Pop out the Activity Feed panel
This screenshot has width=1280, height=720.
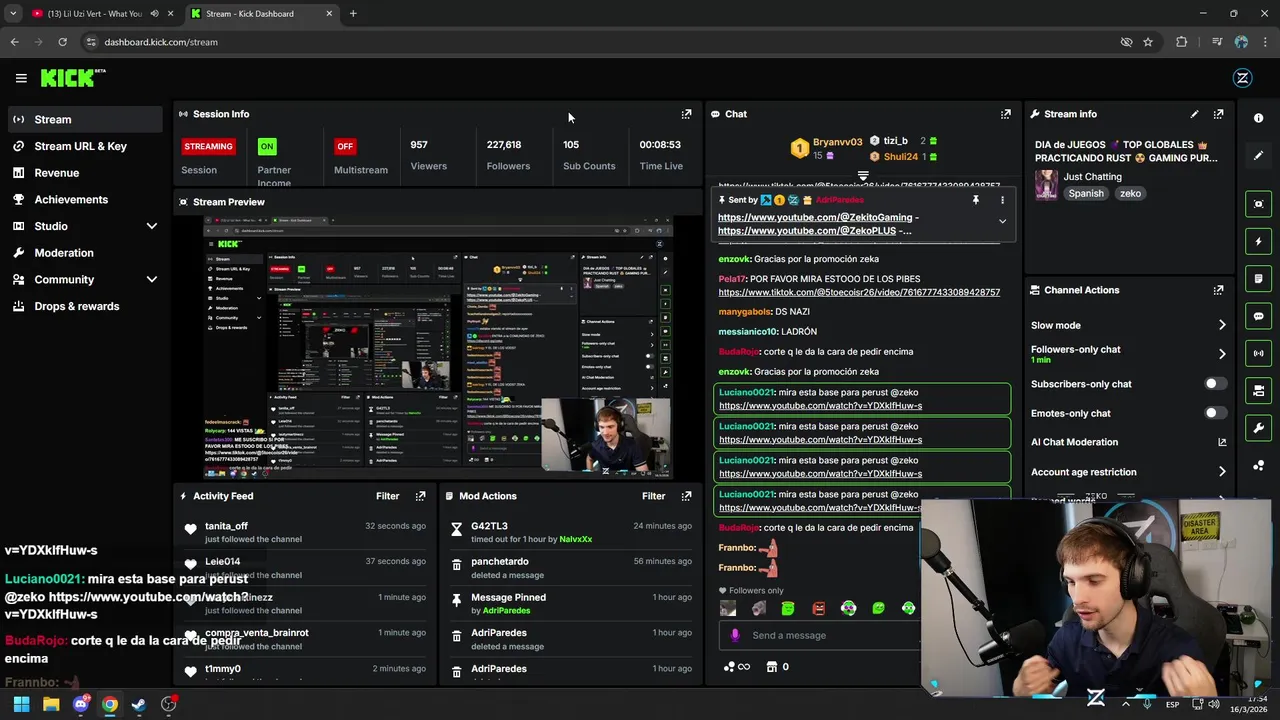point(420,496)
